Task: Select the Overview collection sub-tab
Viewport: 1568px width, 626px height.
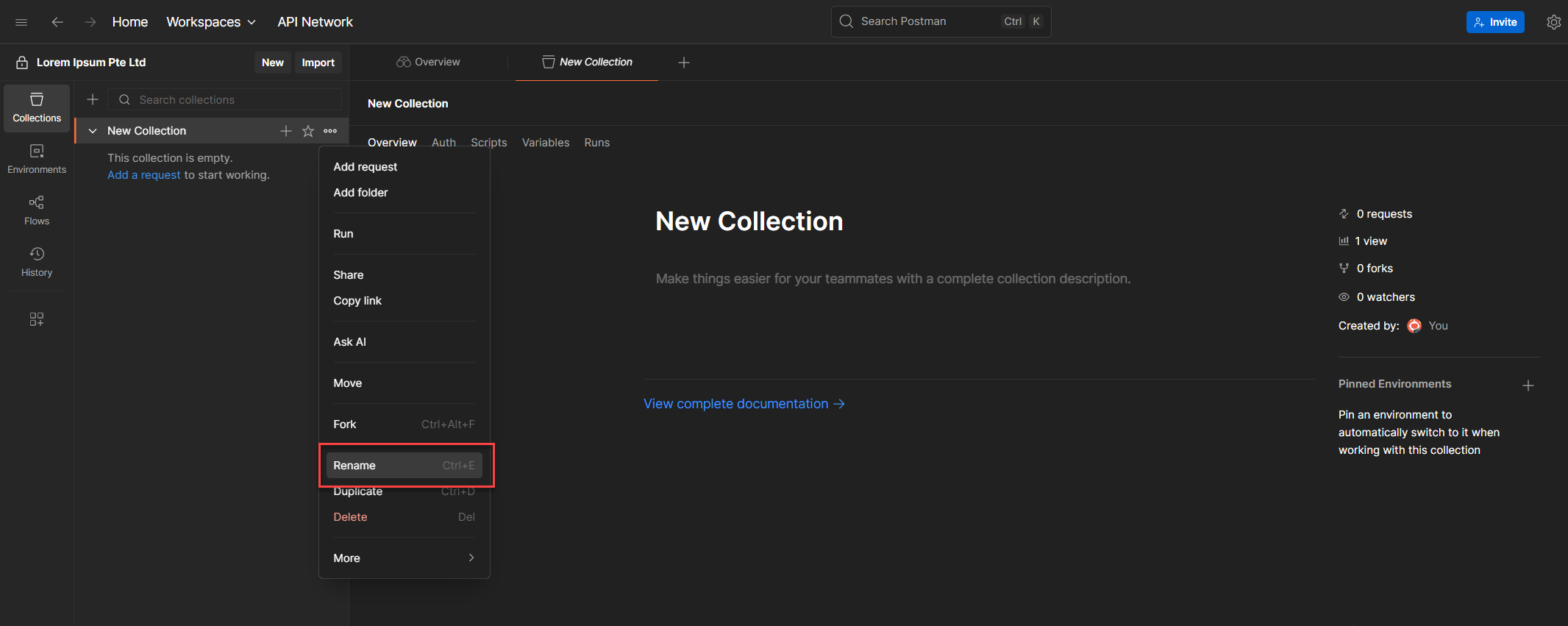Action: click(392, 143)
